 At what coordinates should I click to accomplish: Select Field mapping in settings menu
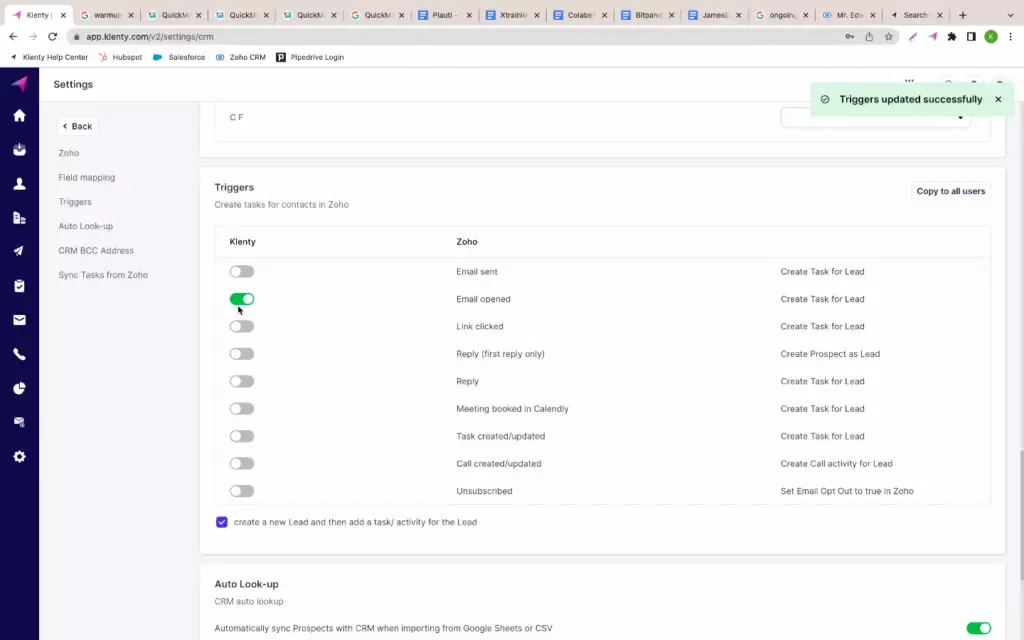pos(86,178)
